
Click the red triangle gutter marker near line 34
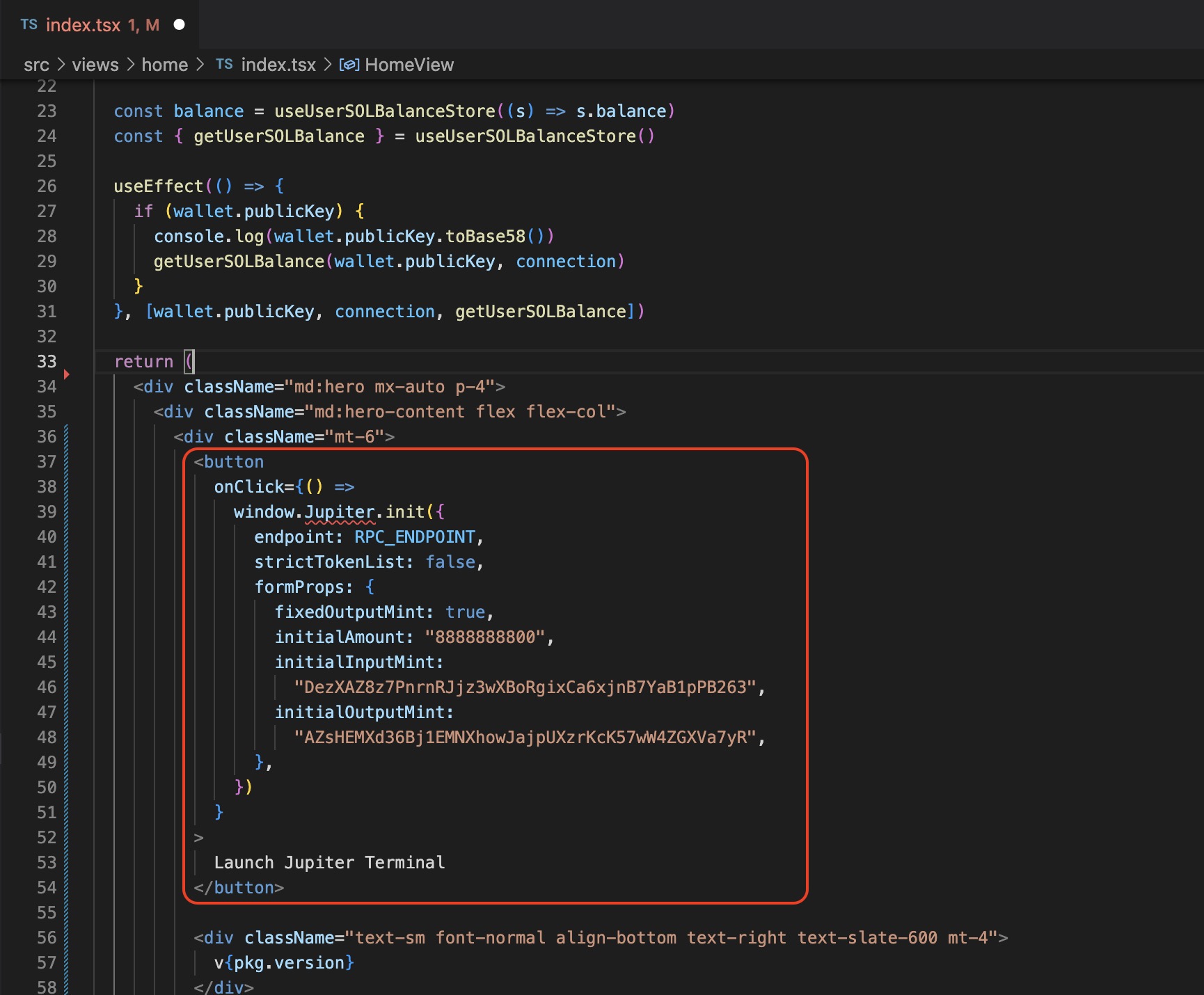tap(67, 374)
